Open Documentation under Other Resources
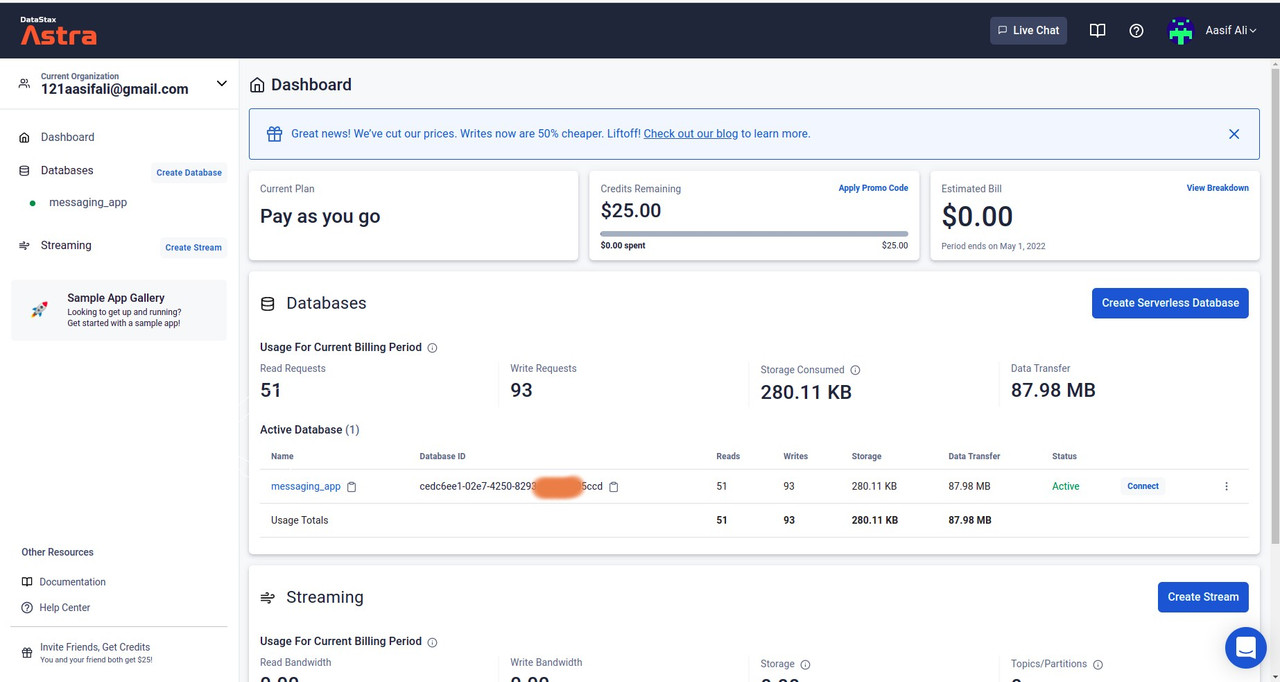This screenshot has width=1280, height=682. pos(72,582)
